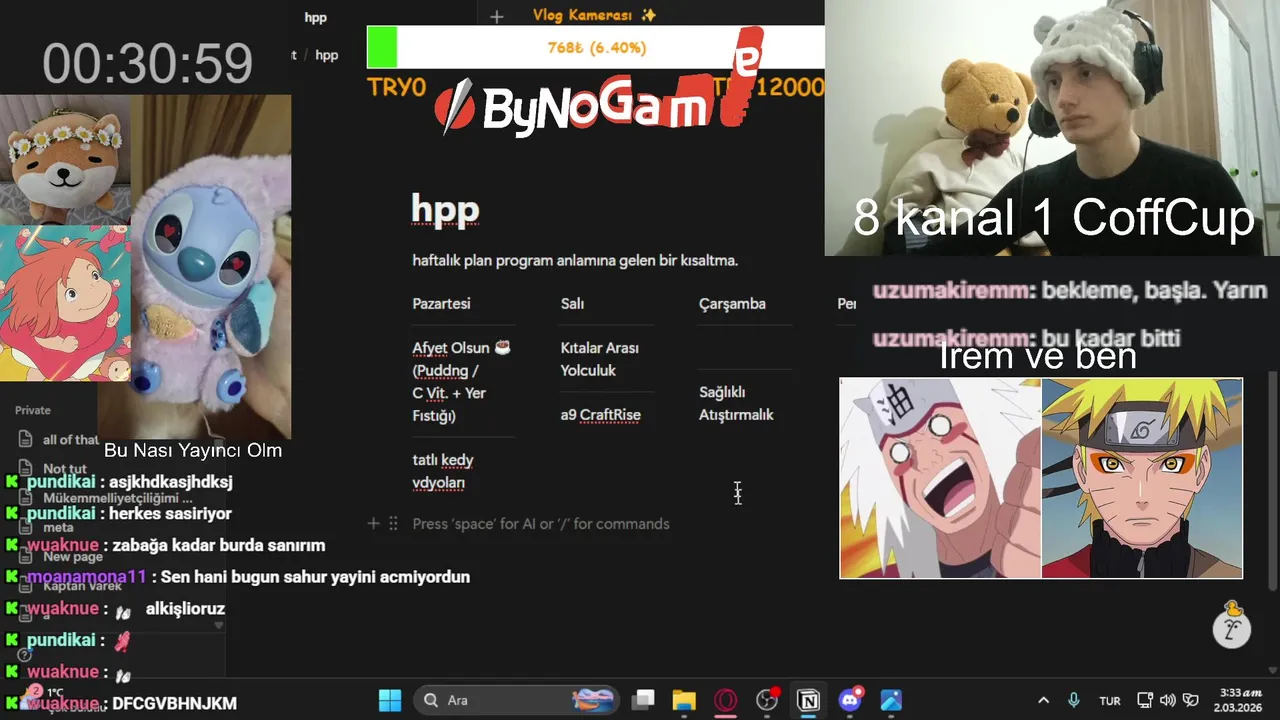Add a new block with the plus icon
This screenshot has height=720, width=1280.
pyautogui.click(x=373, y=523)
